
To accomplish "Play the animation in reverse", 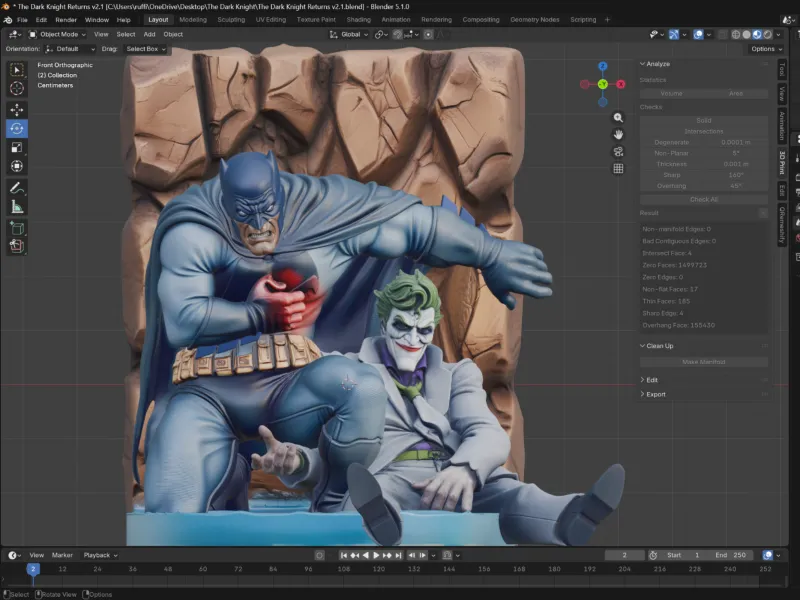I will point(365,555).
